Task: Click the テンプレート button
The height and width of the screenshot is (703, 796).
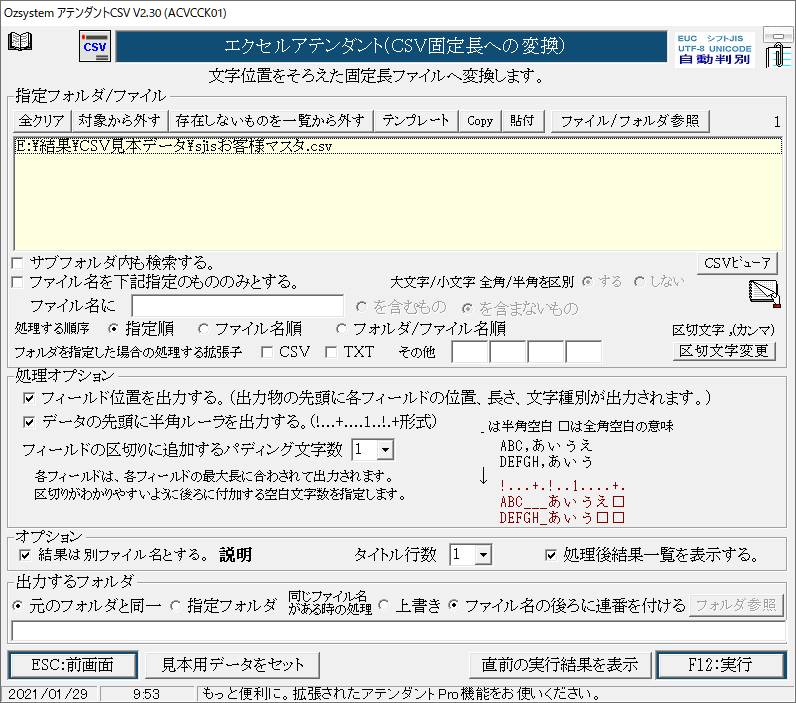Action: click(x=415, y=120)
